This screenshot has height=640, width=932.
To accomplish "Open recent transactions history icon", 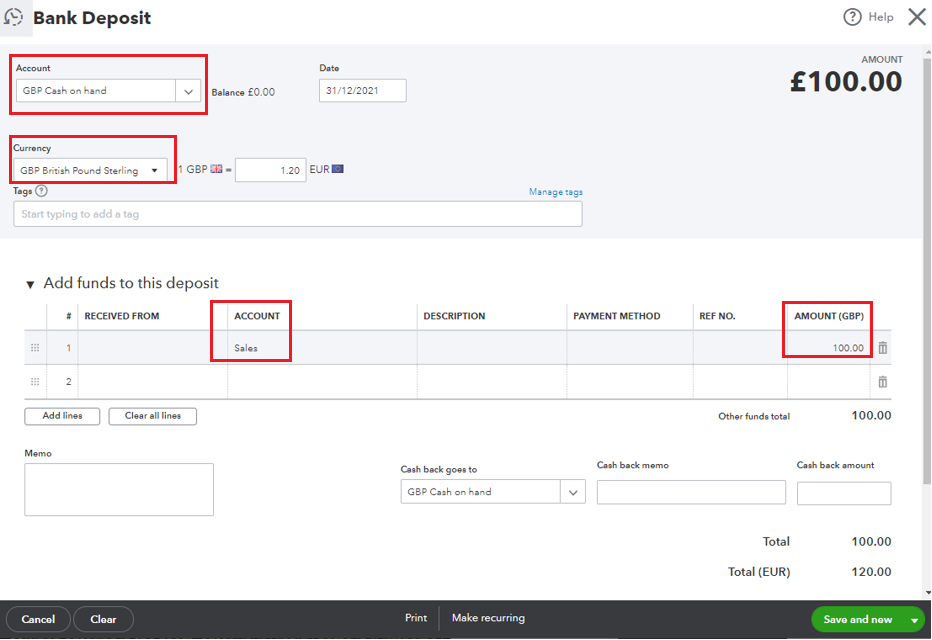I will coord(13,17).
